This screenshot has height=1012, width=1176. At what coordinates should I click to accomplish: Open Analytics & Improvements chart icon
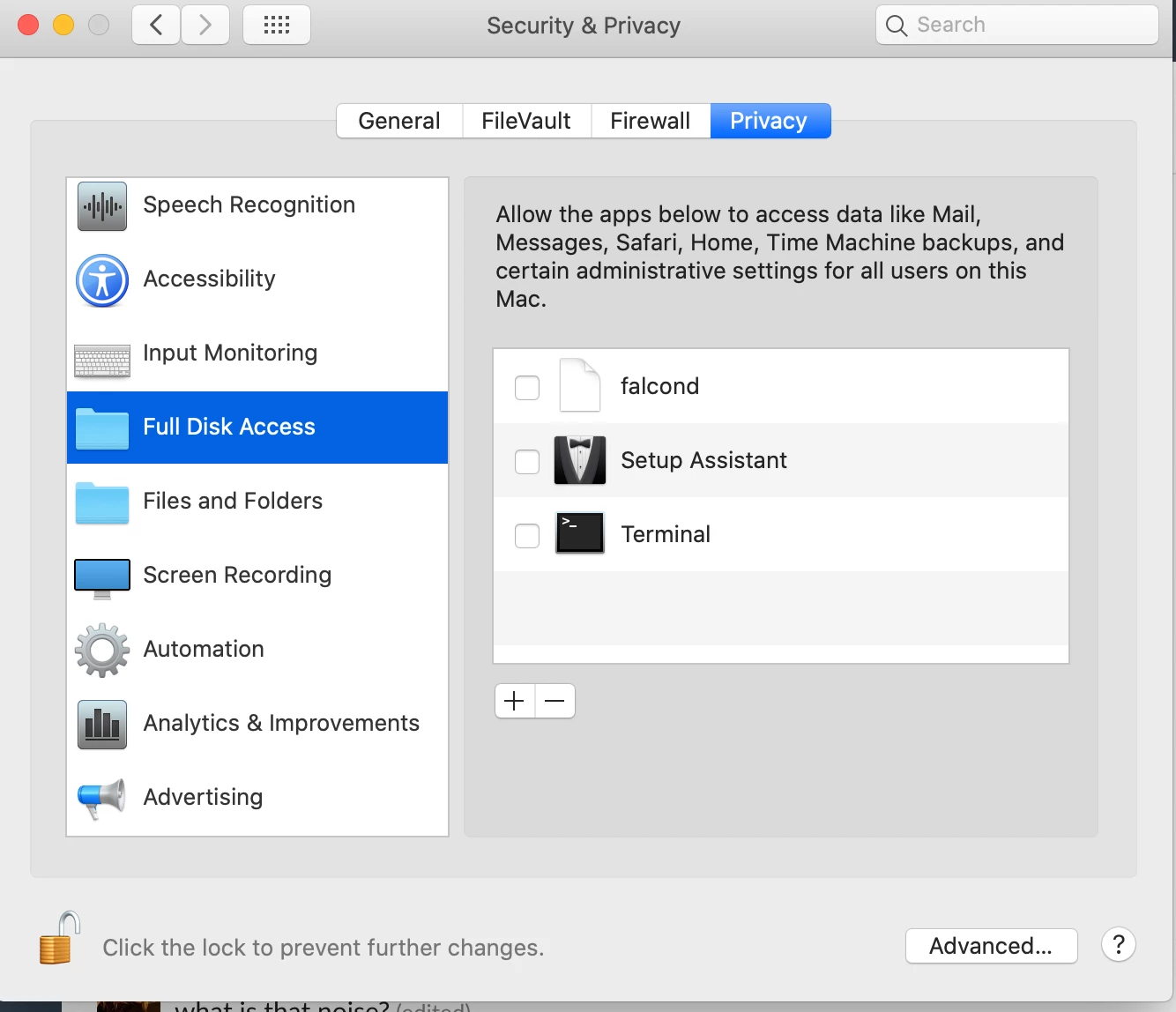click(x=102, y=725)
